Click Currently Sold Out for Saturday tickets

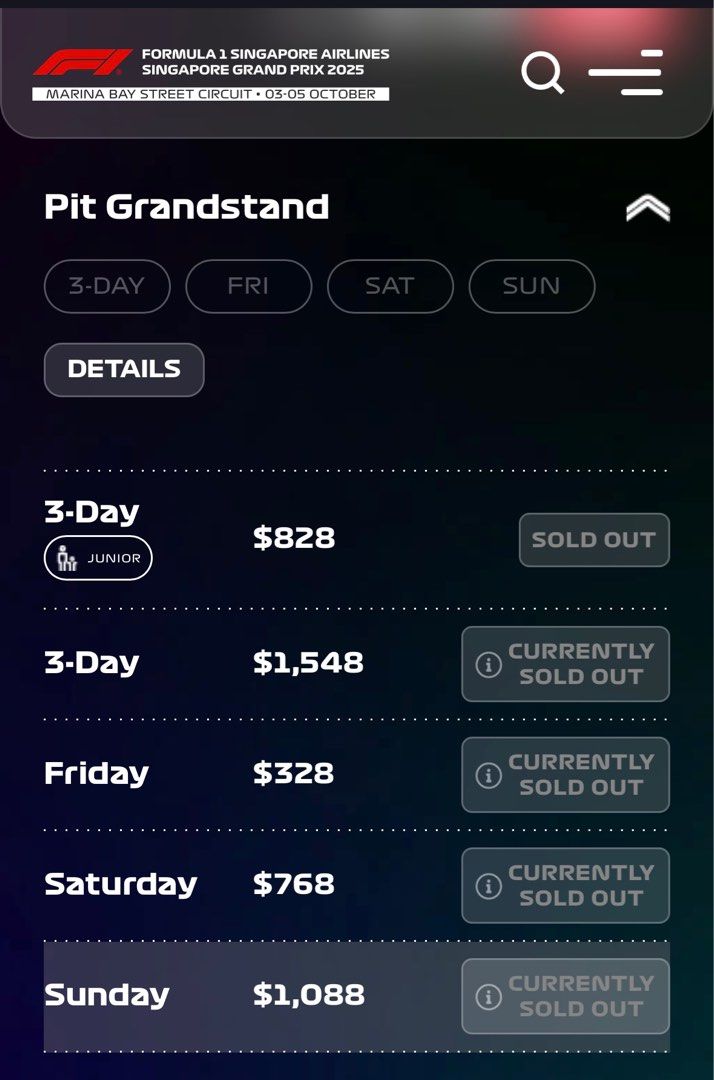click(x=565, y=886)
